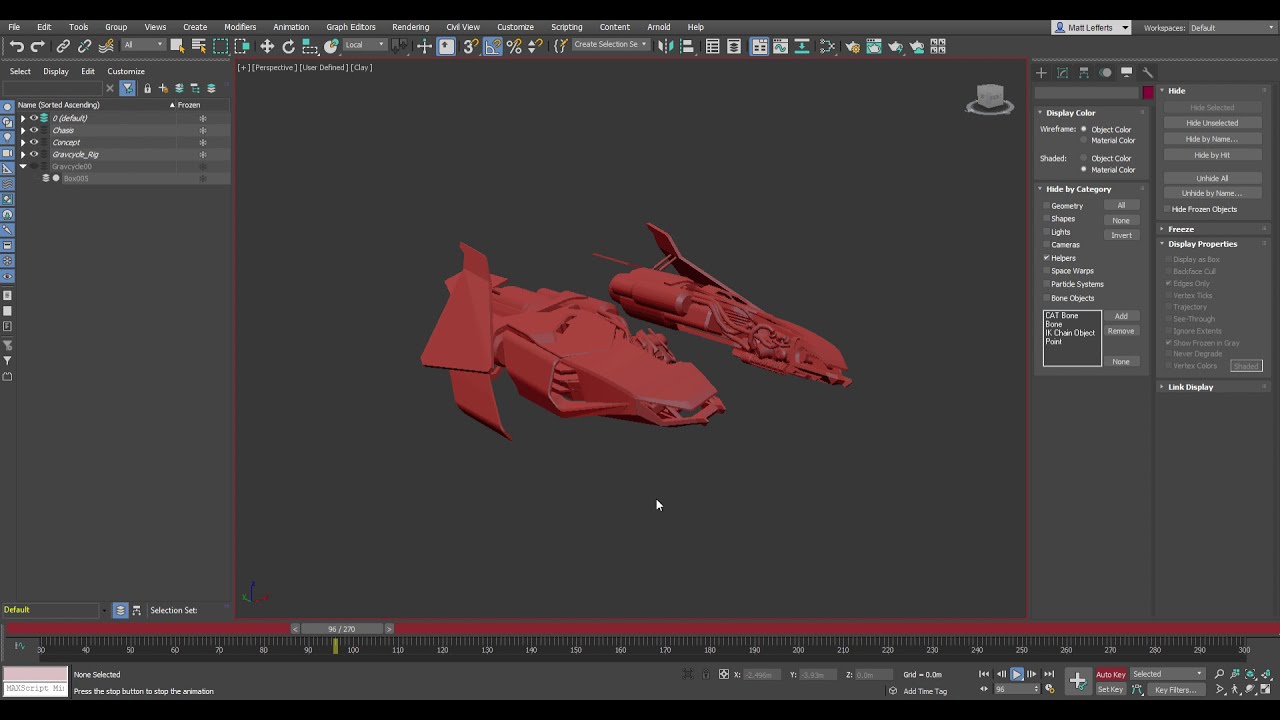This screenshot has height=720, width=1280.
Task: Set Wireframe display to Material Color
Action: point(1084,140)
